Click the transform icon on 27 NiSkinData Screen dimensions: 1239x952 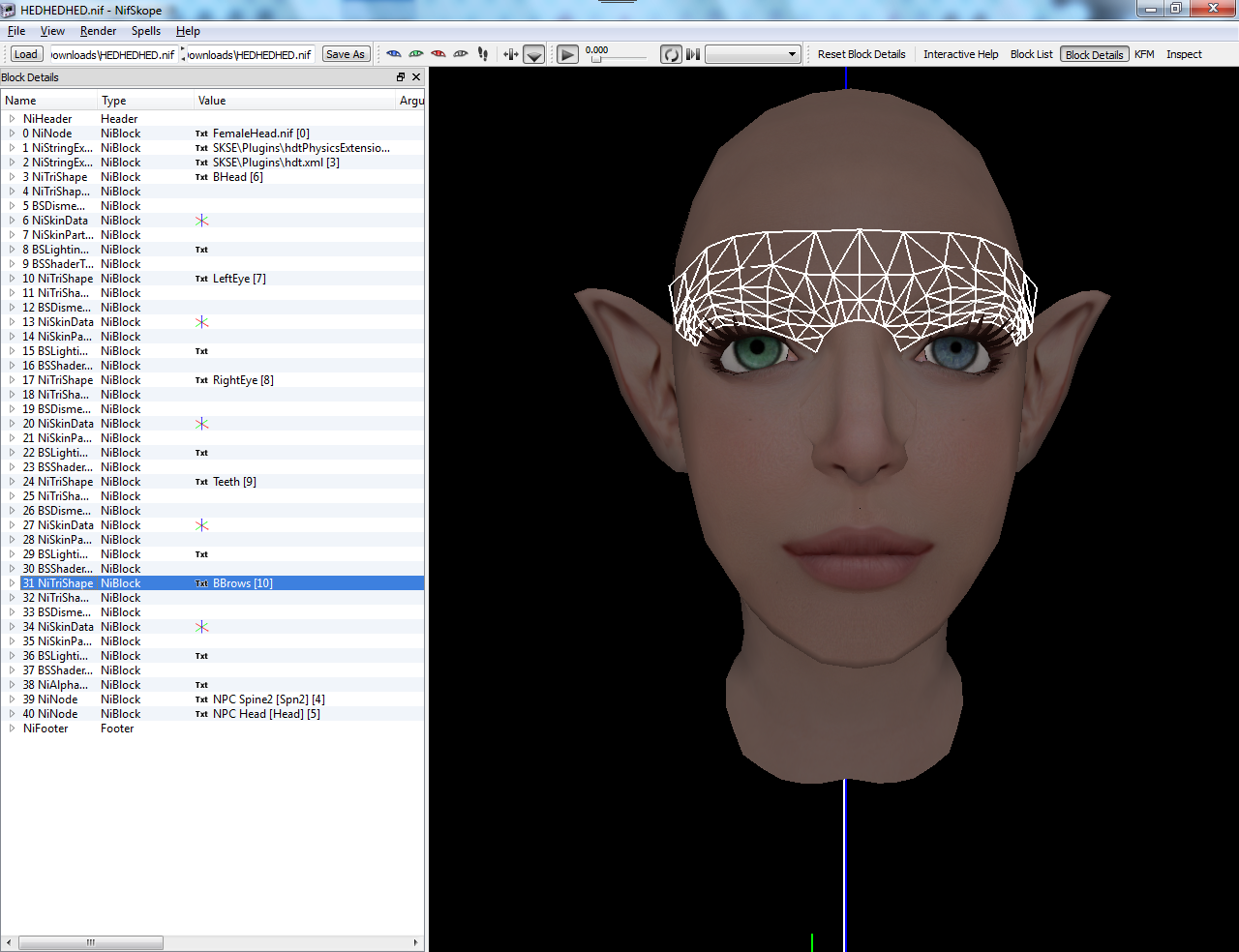[x=201, y=525]
